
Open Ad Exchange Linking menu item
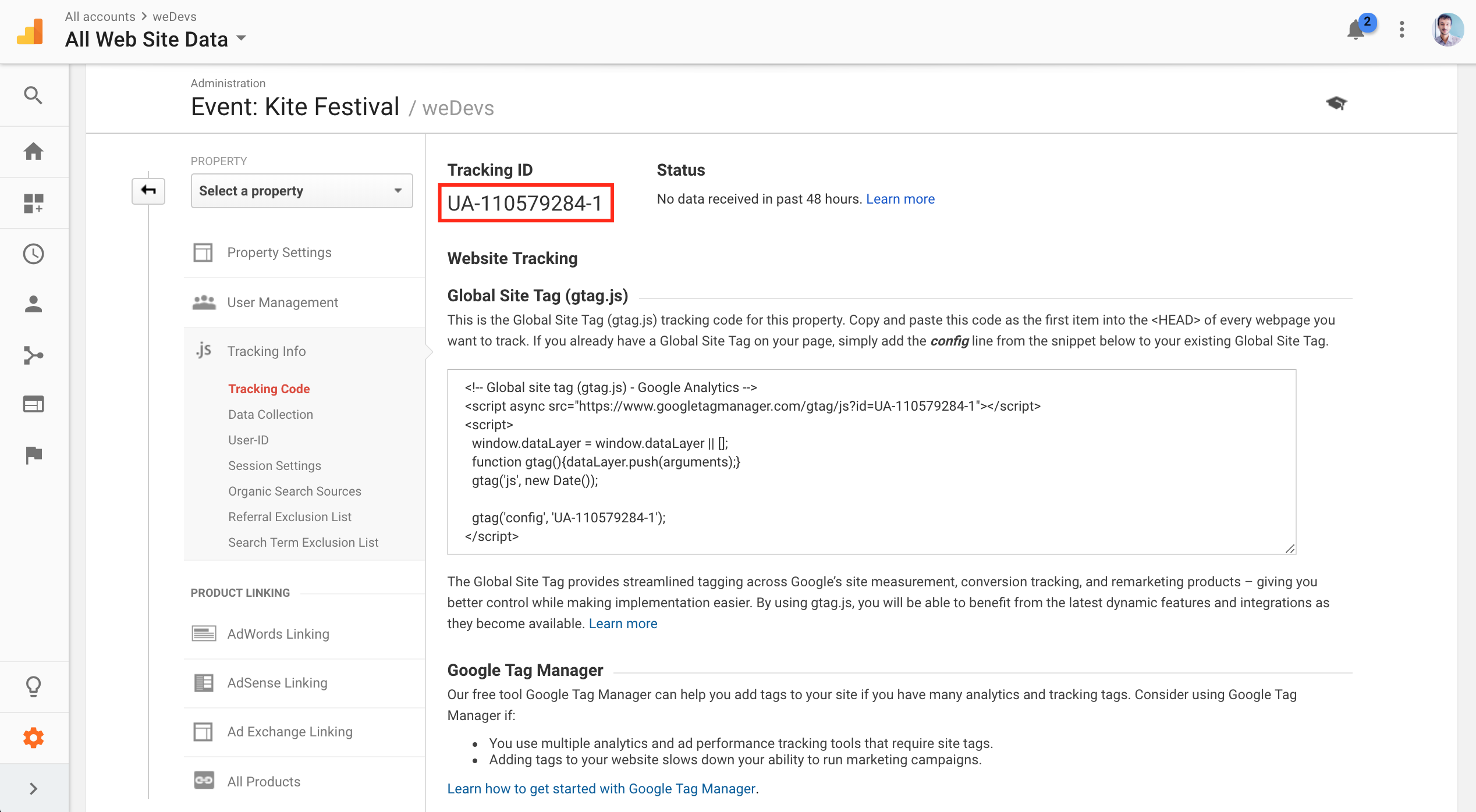(290, 732)
